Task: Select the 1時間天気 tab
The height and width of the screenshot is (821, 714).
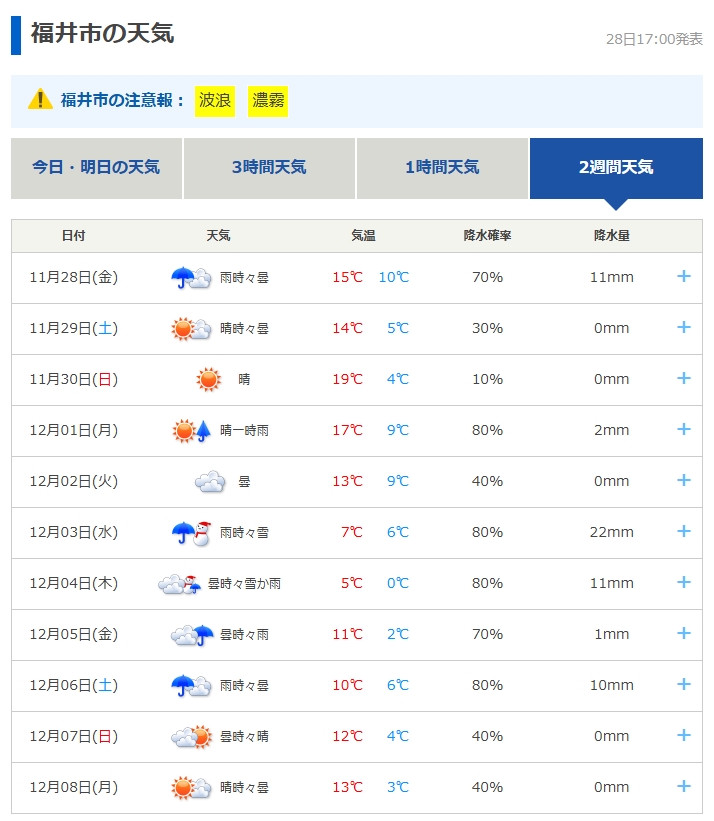Action: pyautogui.click(x=442, y=168)
